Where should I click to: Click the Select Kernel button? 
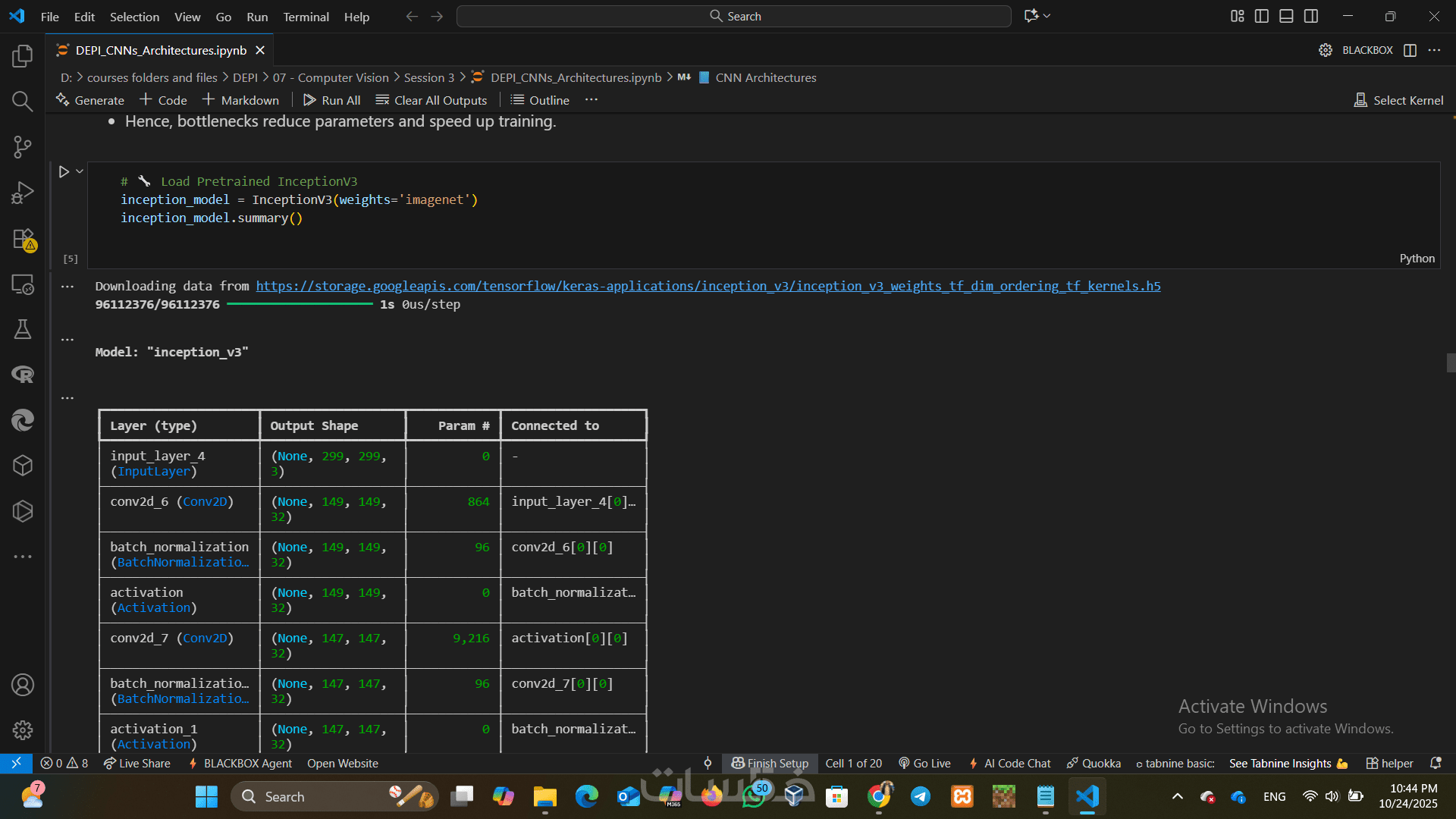tap(1398, 100)
